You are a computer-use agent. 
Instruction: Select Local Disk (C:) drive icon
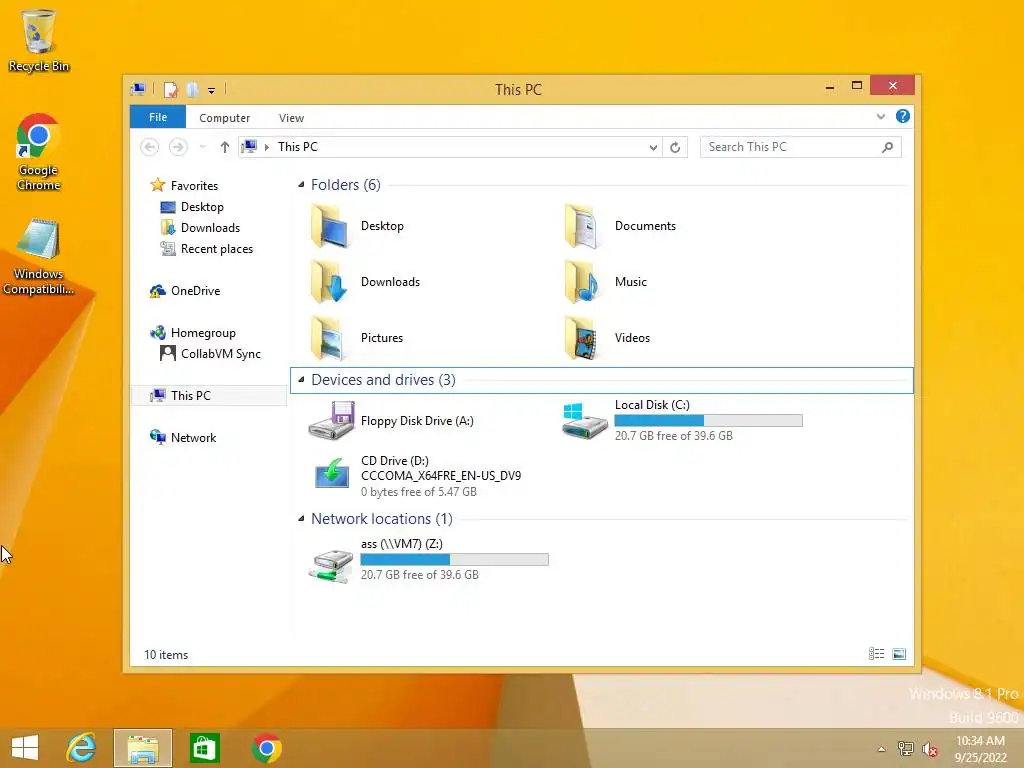(584, 421)
